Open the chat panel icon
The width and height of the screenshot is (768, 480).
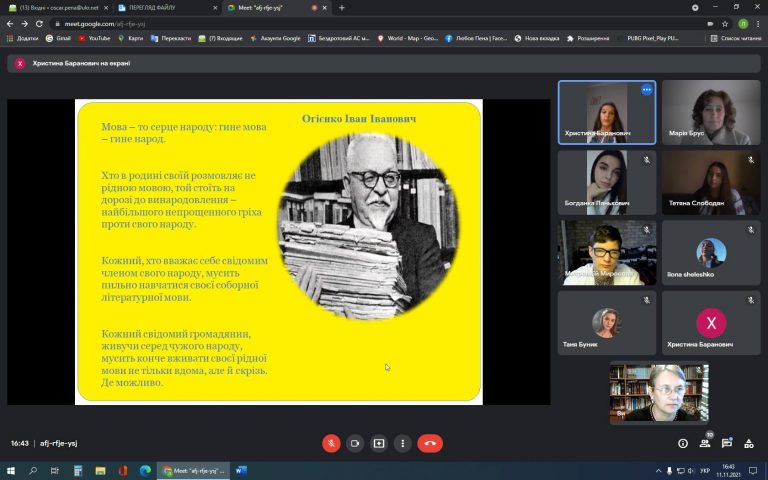pyautogui.click(x=727, y=443)
